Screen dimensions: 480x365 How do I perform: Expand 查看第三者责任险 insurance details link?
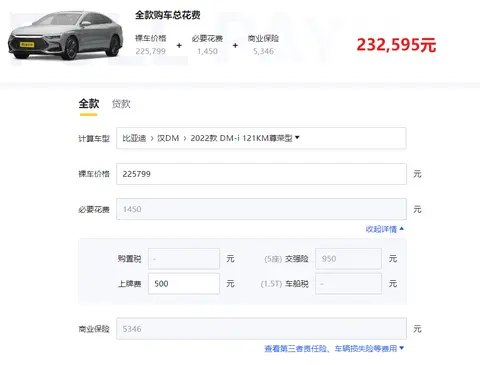point(331,348)
